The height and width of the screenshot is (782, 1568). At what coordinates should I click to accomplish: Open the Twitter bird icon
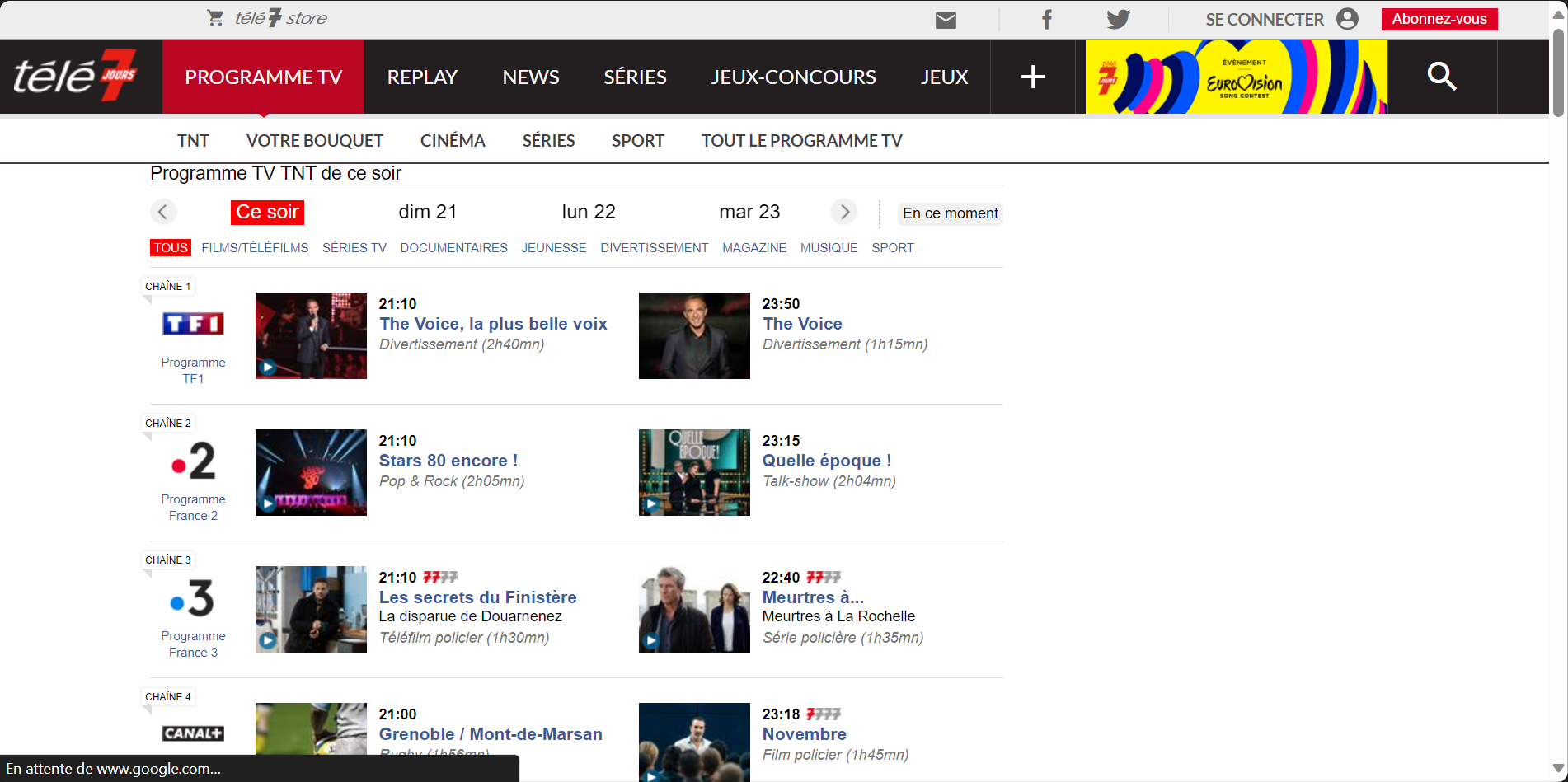pos(1118,20)
